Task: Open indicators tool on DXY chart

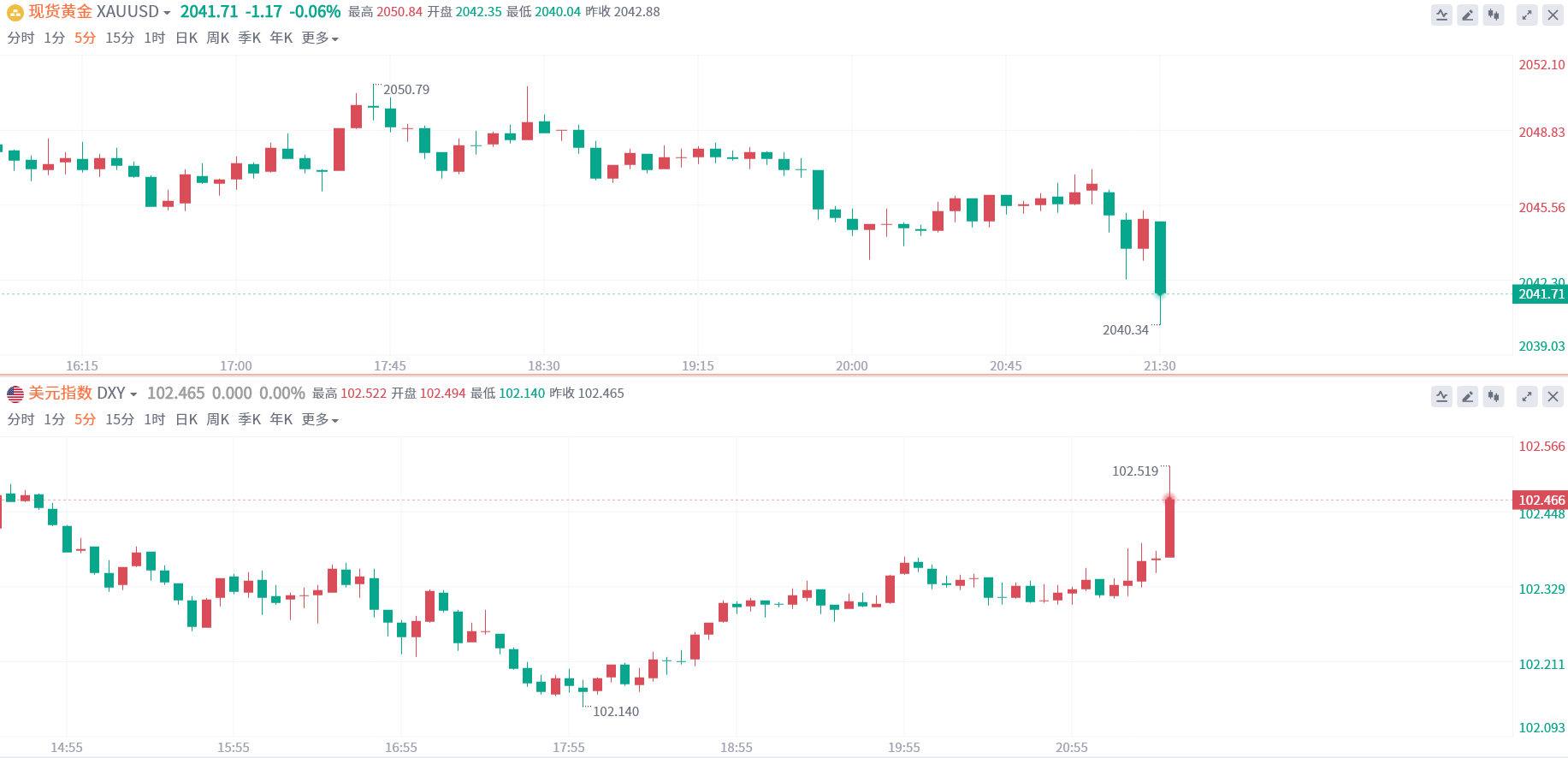Action: [1441, 396]
